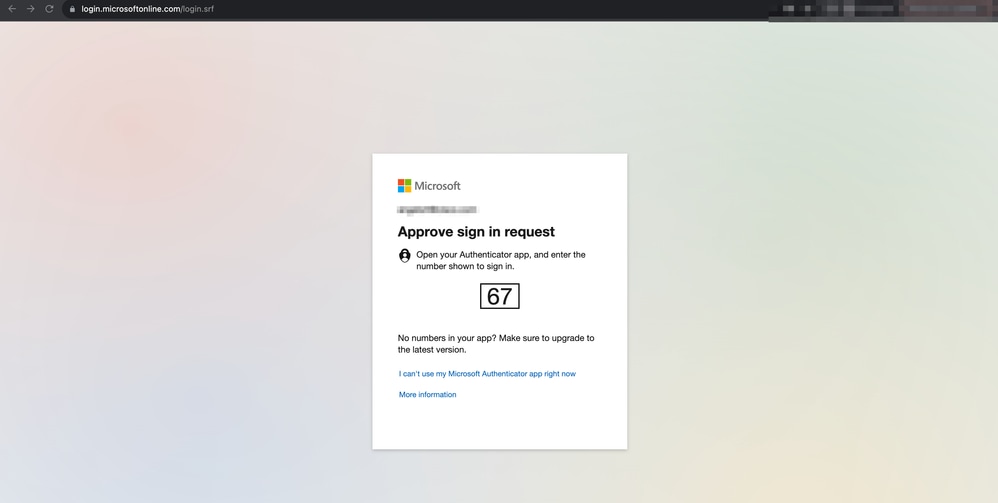Click the number 67 box
This screenshot has width=998, height=503.
point(500,297)
